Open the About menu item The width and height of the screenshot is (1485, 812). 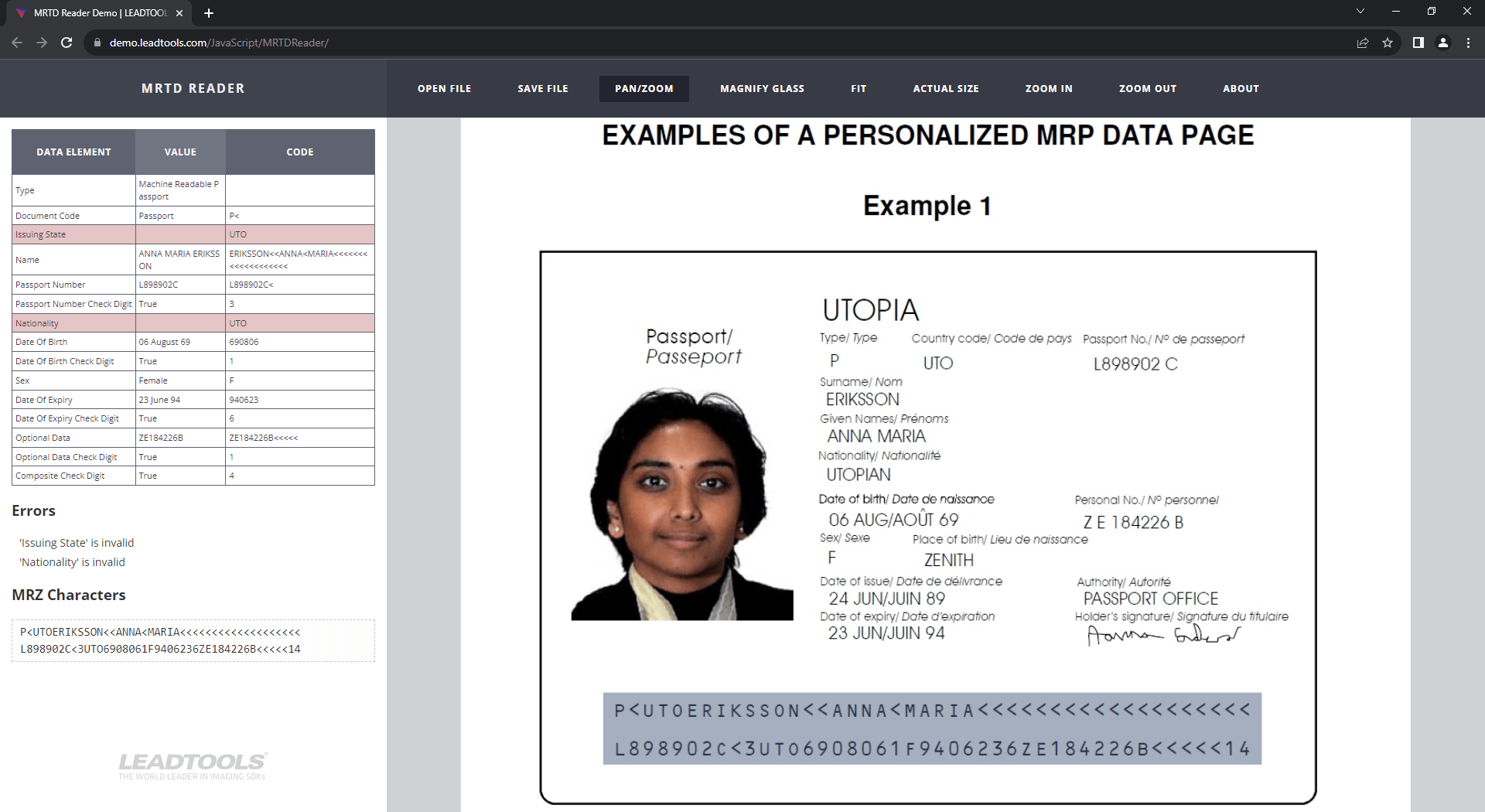click(1241, 88)
